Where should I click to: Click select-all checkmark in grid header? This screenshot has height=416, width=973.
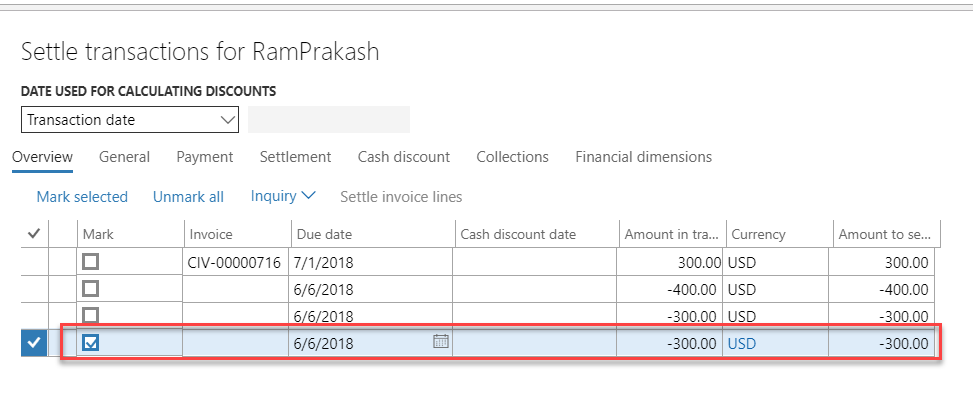pyautogui.click(x=33, y=234)
